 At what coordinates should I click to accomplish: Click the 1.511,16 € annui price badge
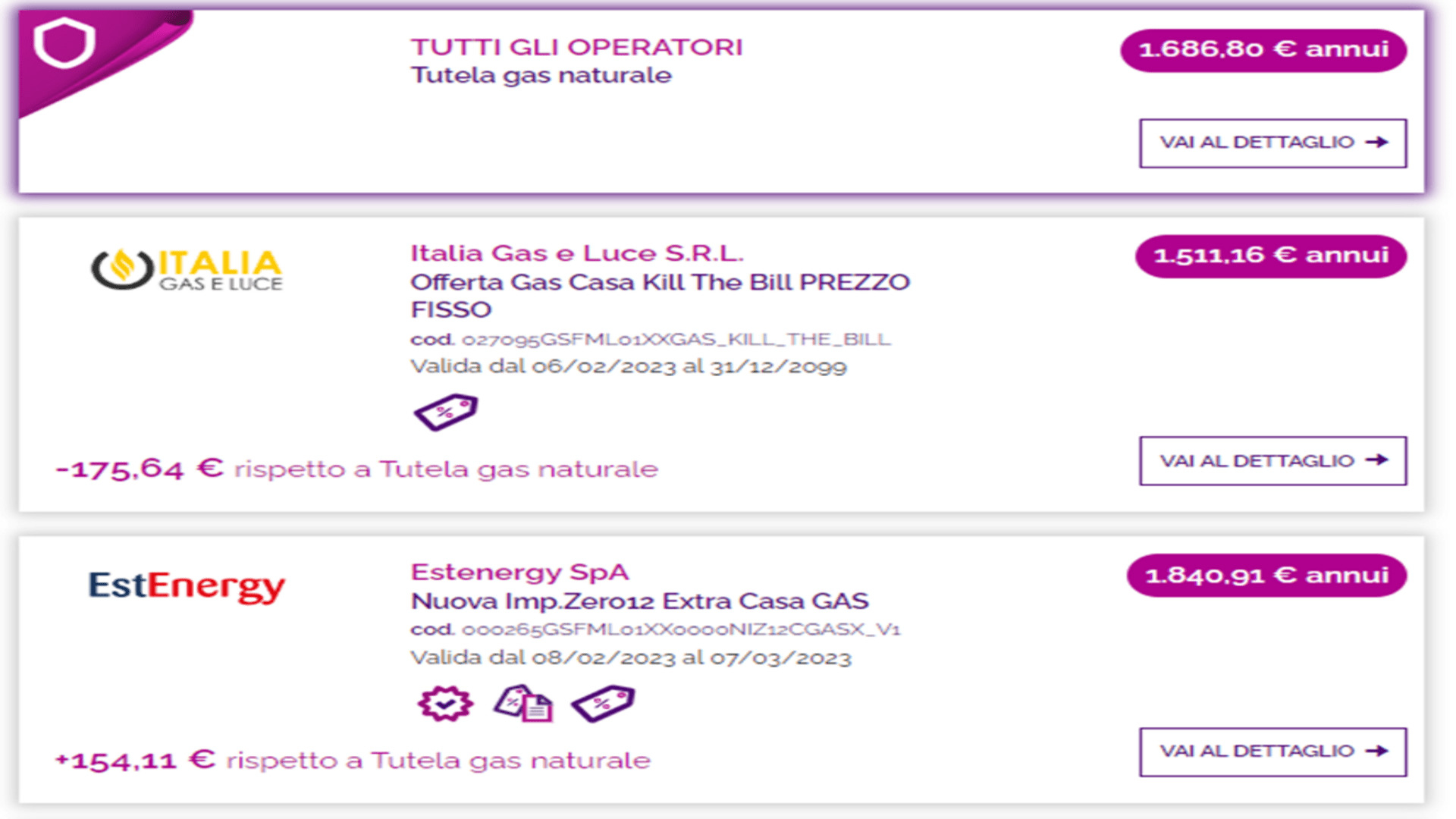coord(1271,256)
